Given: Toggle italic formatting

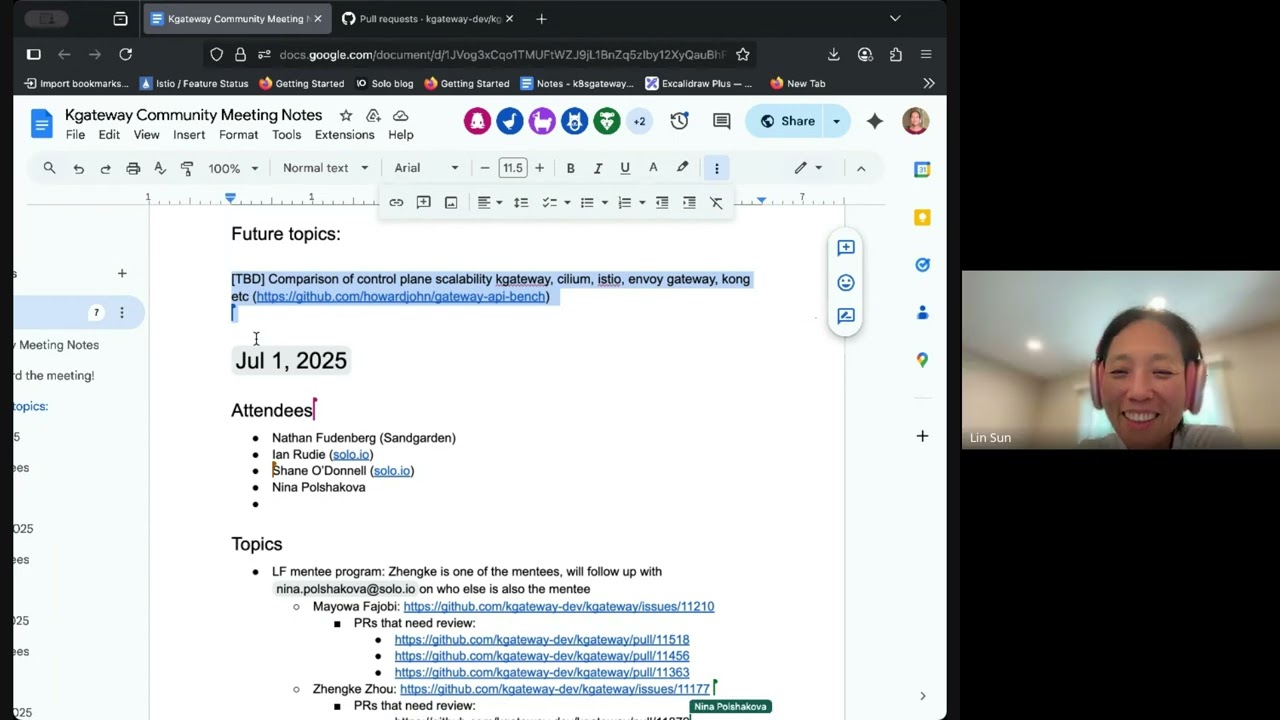Looking at the screenshot, I should coord(597,168).
